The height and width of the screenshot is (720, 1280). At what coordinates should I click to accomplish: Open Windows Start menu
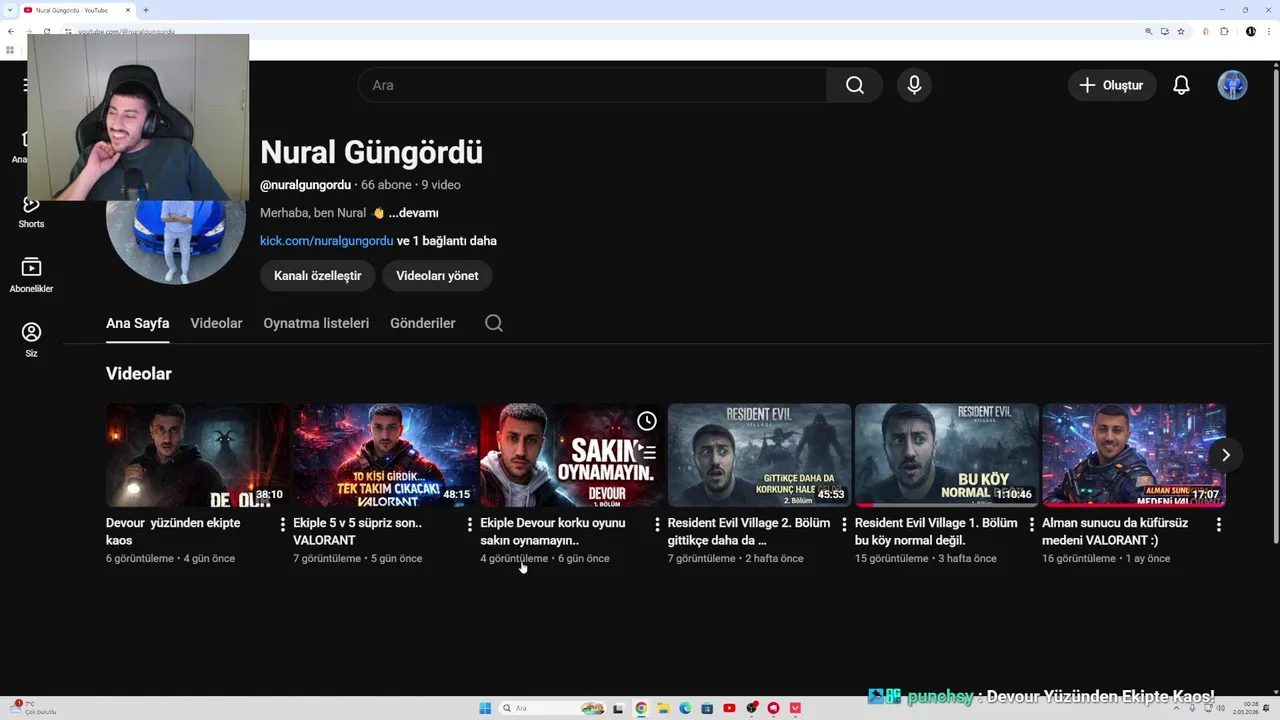[x=485, y=708]
